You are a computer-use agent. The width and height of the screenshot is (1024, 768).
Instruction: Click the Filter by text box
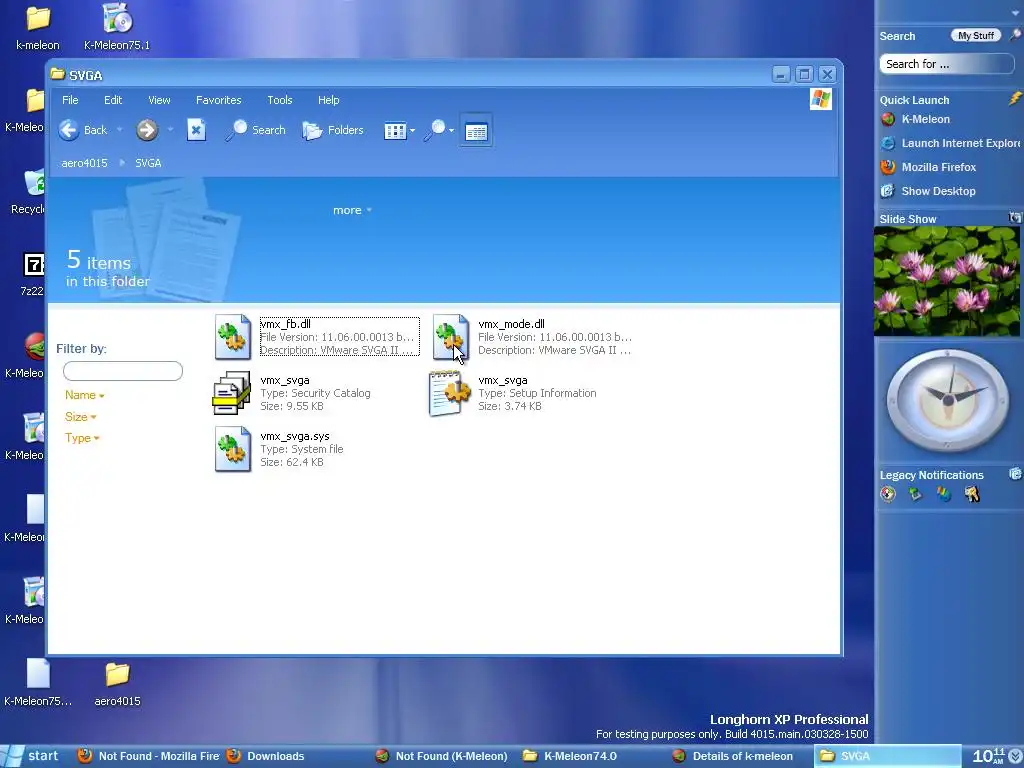point(123,371)
